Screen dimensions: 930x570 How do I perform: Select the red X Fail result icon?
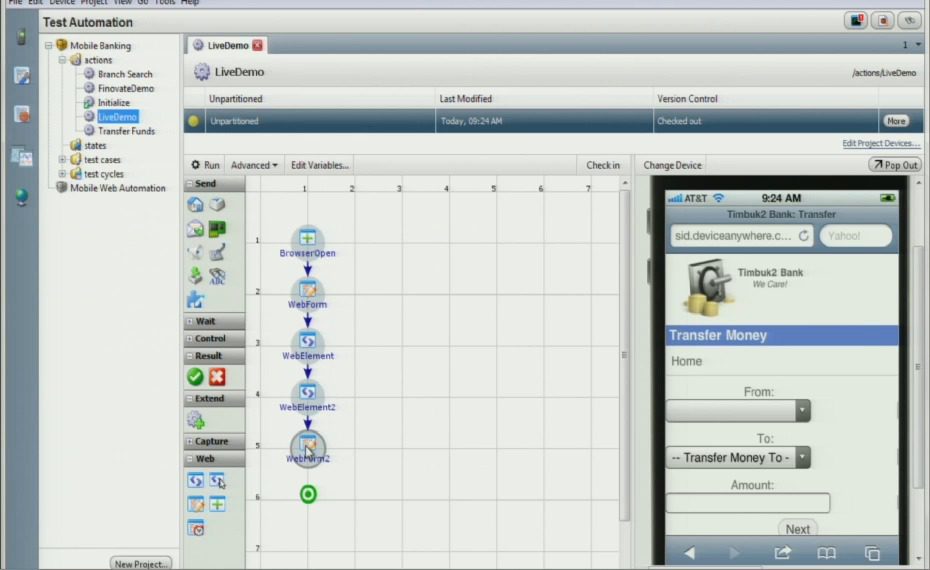pyautogui.click(x=217, y=377)
